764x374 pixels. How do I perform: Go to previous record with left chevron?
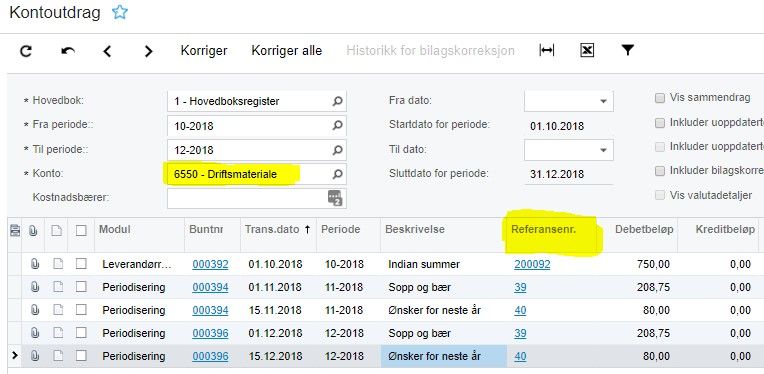(x=107, y=51)
